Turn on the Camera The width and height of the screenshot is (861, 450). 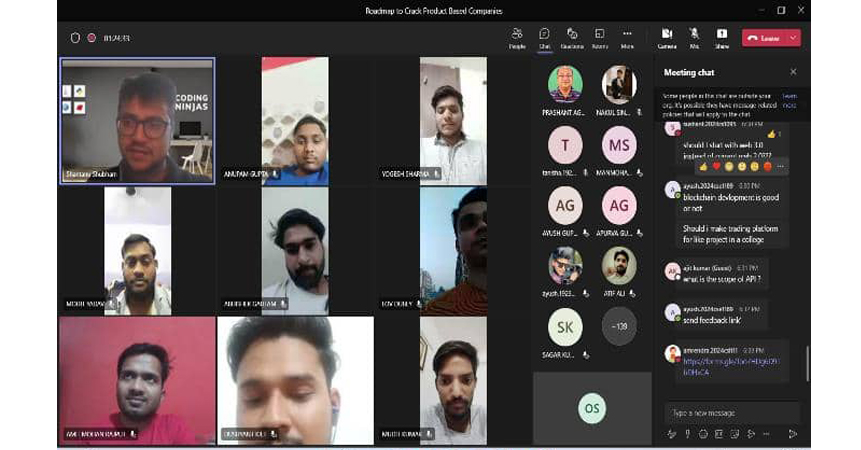pos(667,37)
